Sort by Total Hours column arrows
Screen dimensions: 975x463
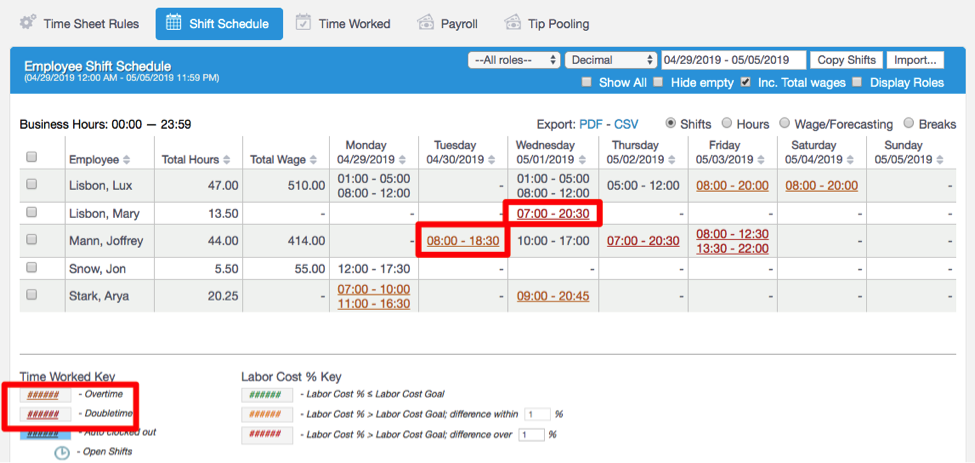coord(226,160)
